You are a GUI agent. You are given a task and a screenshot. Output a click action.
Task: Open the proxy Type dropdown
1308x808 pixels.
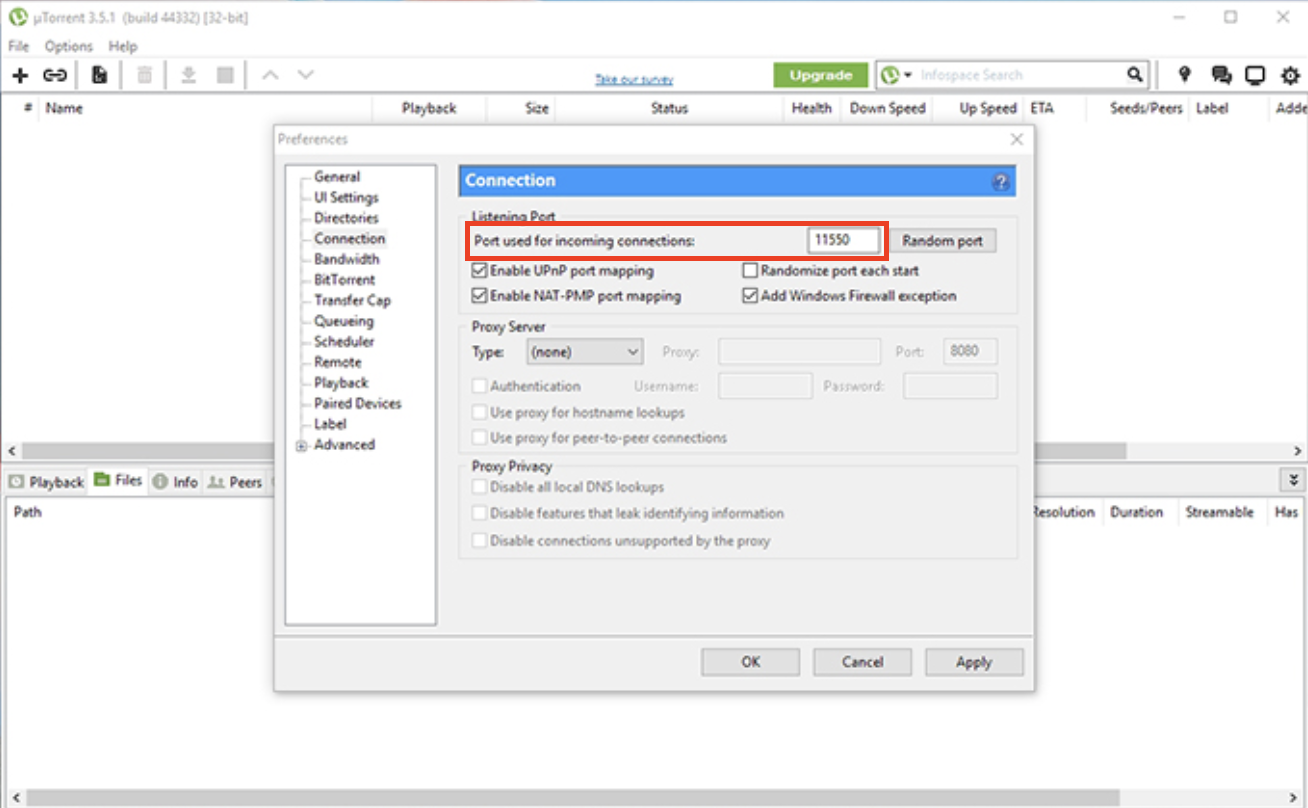[x=584, y=352]
